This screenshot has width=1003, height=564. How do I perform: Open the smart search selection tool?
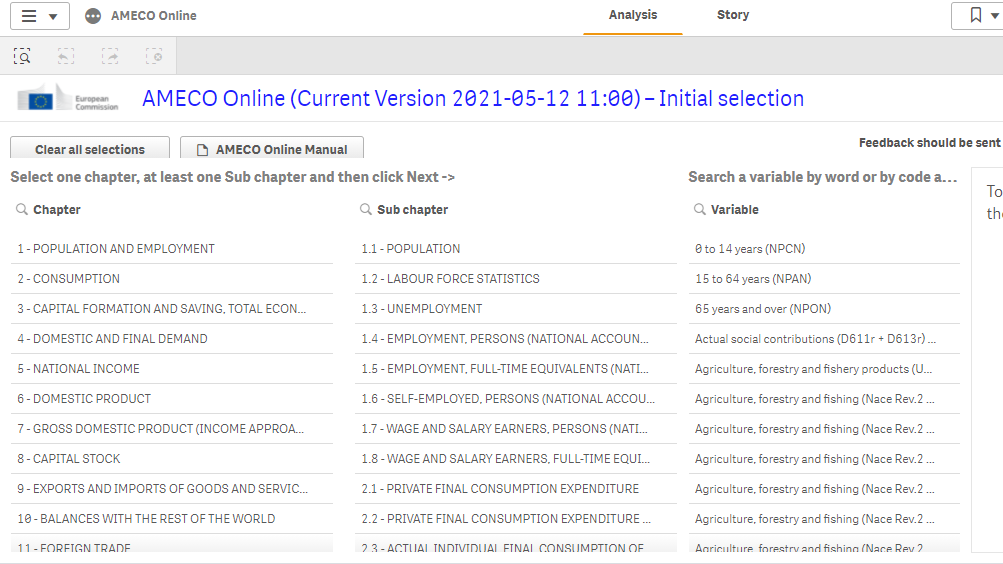tap(22, 57)
